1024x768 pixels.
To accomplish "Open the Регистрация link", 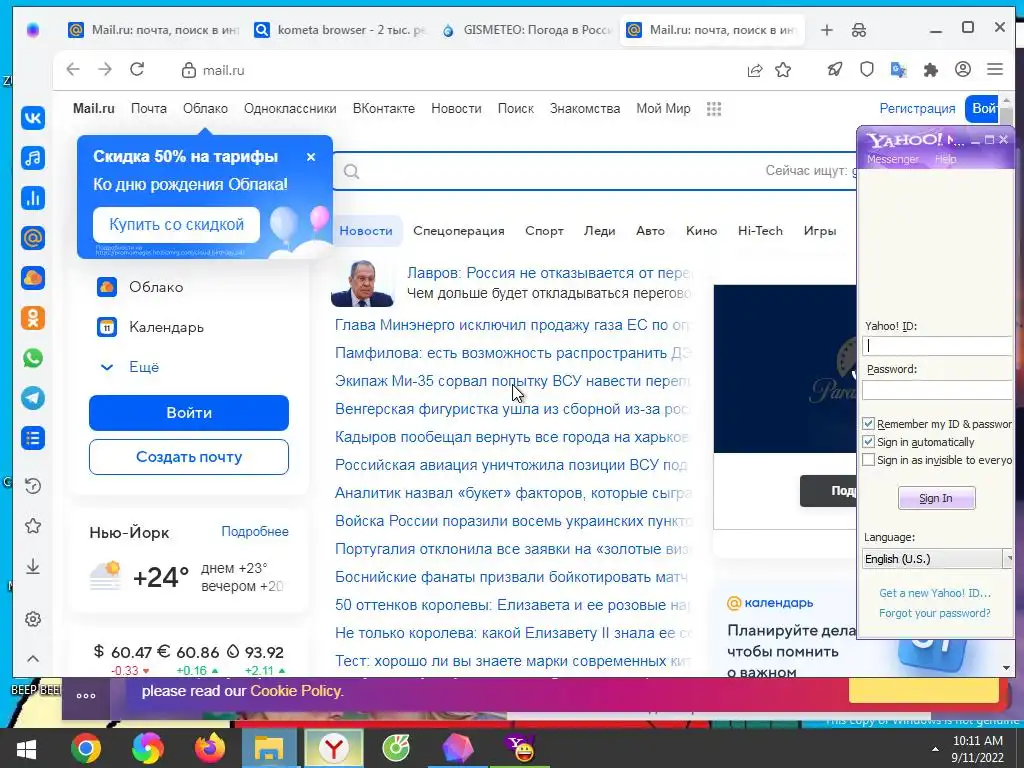I will click(917, 108).
